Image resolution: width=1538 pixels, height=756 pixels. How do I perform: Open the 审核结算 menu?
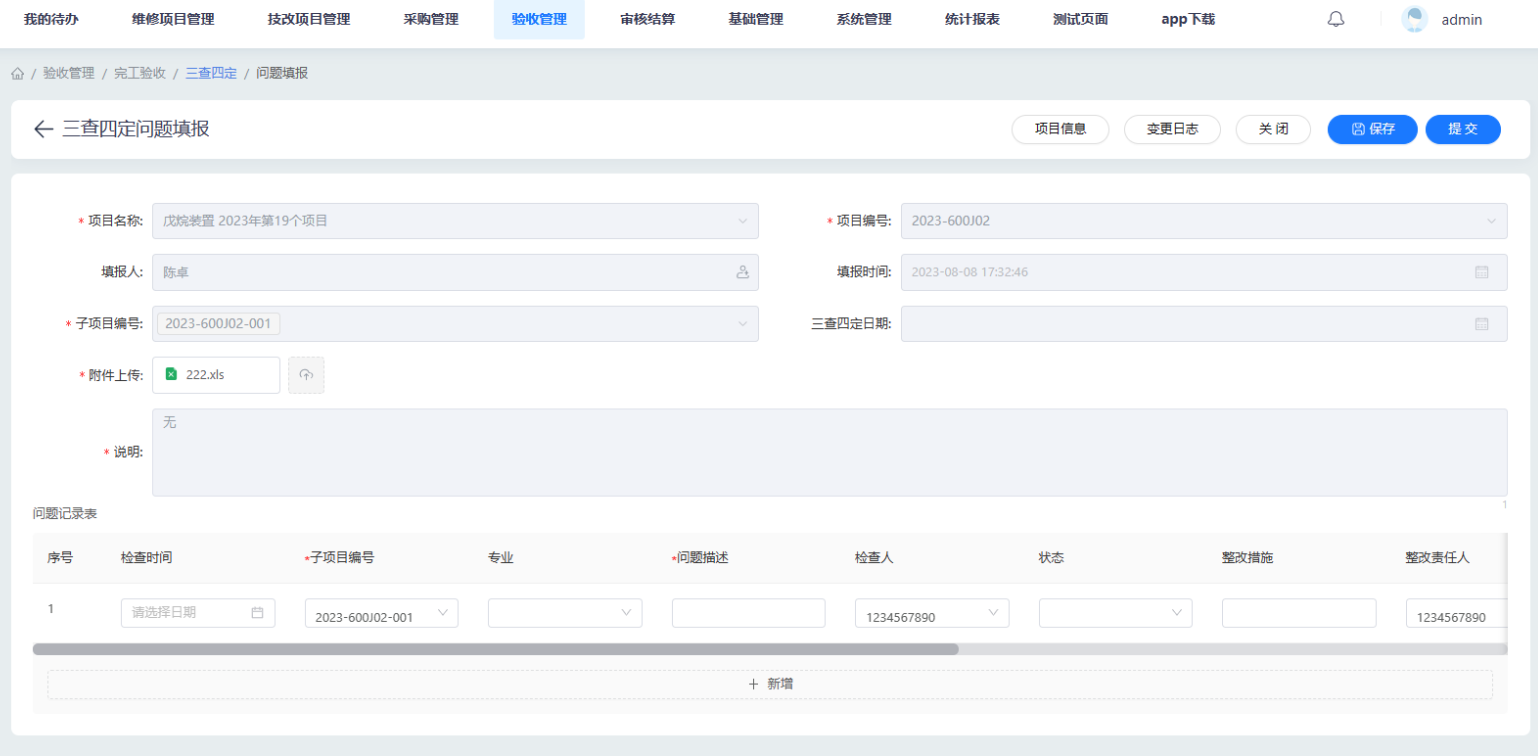(647, 19)
